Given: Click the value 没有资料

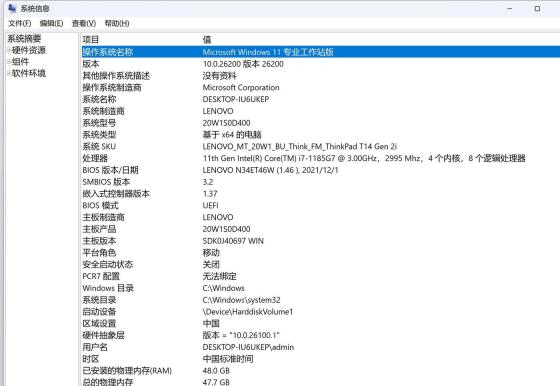Looking at the screenshot, I should click(220, 76).
